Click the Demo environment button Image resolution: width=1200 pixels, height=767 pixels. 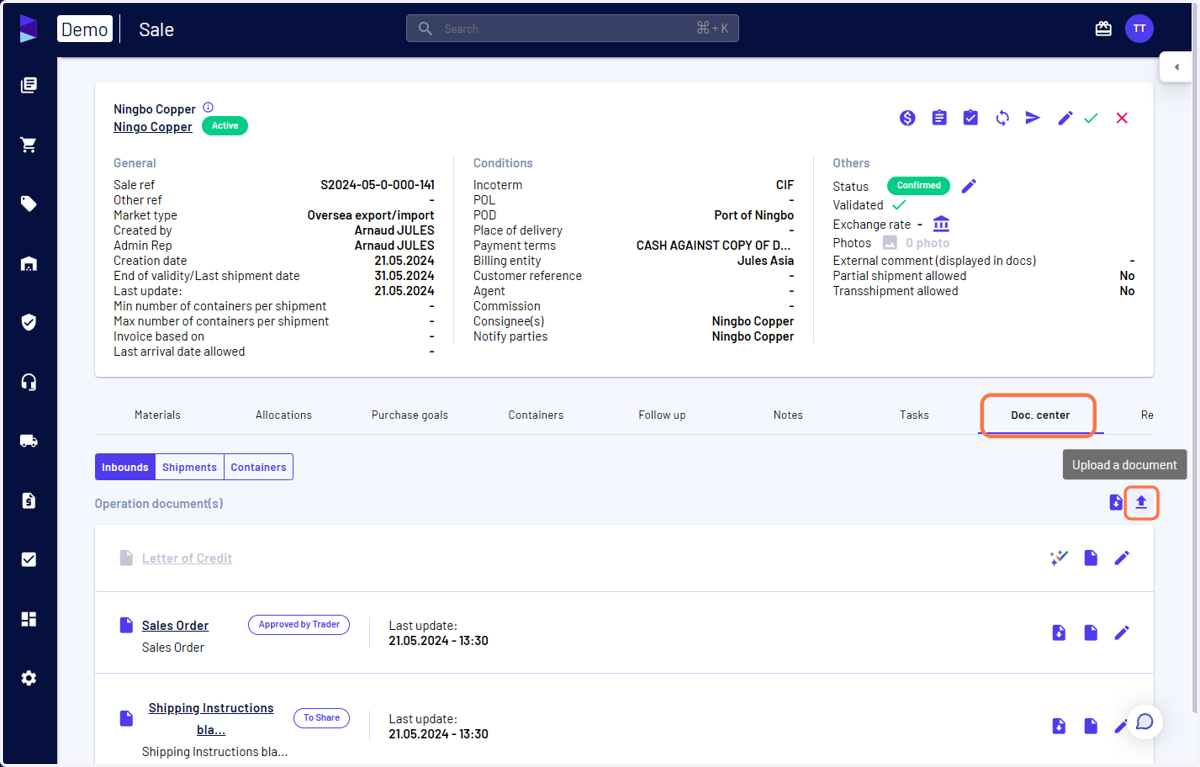(x=85, y=29)
